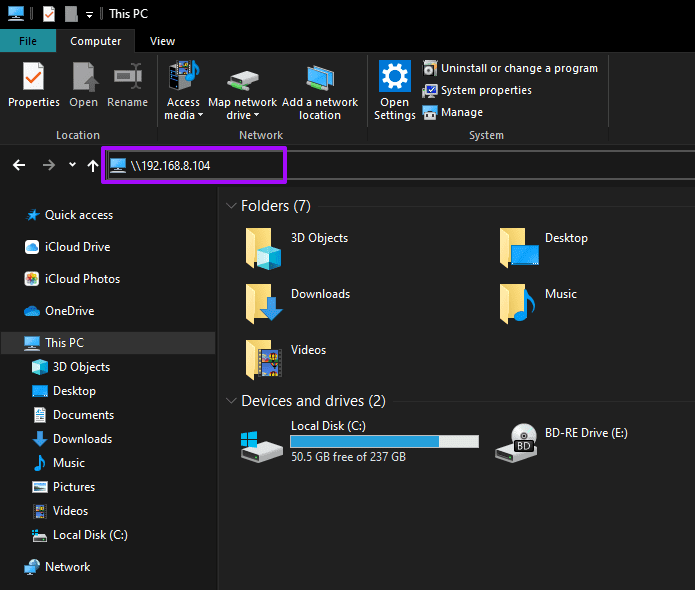Open the File menu tab
The image size is (695, 590).
pyautogui.click(x=28, y=41)
